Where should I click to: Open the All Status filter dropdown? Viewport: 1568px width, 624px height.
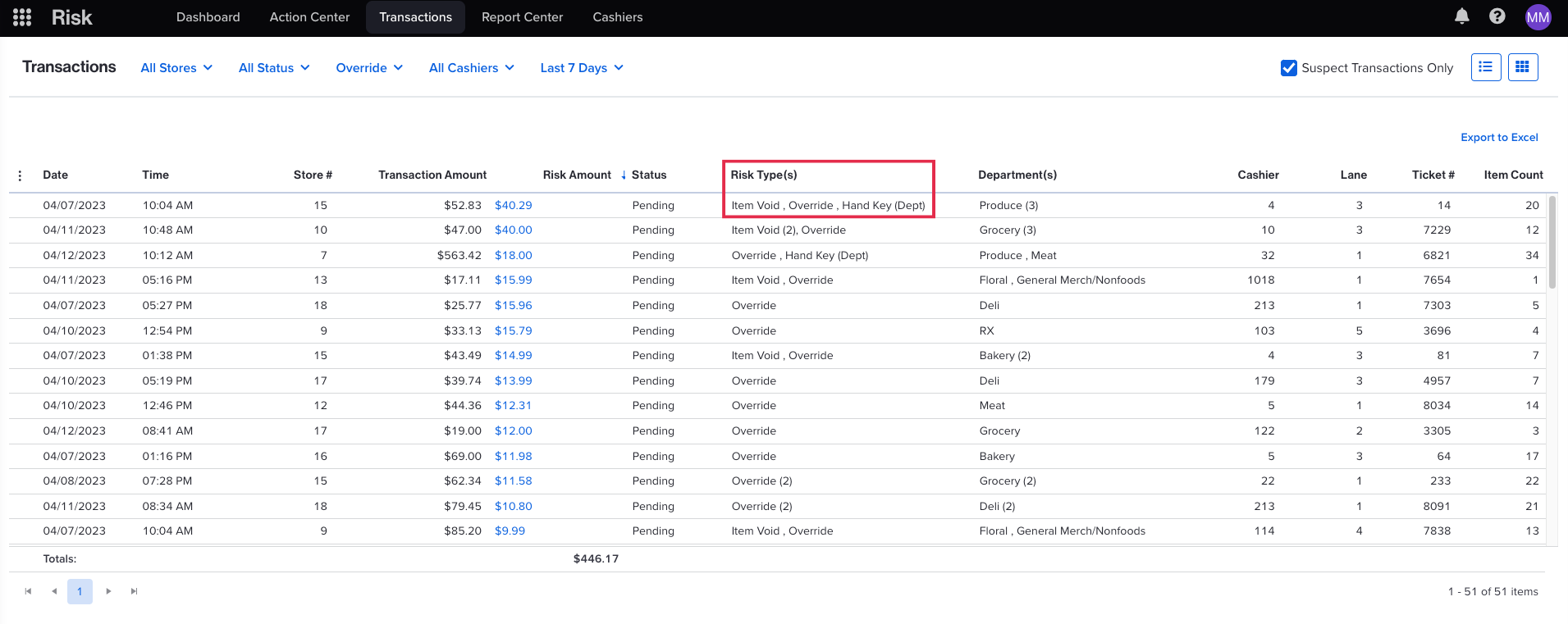click(x=274, y=68)
